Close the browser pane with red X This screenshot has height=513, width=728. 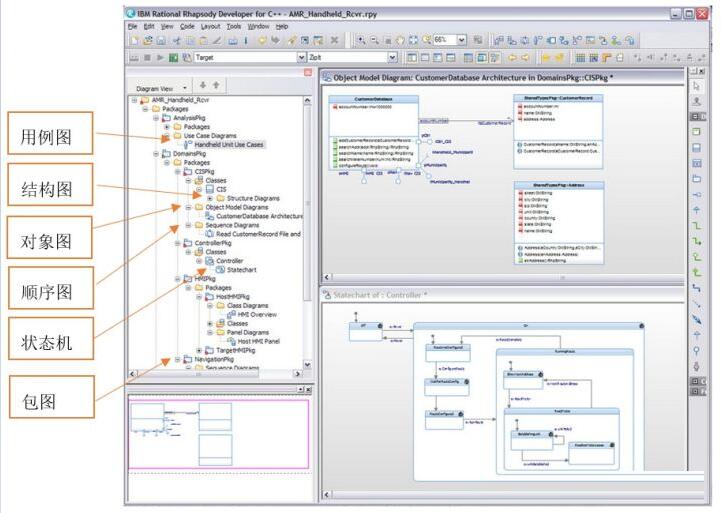[x=308, y=72]
